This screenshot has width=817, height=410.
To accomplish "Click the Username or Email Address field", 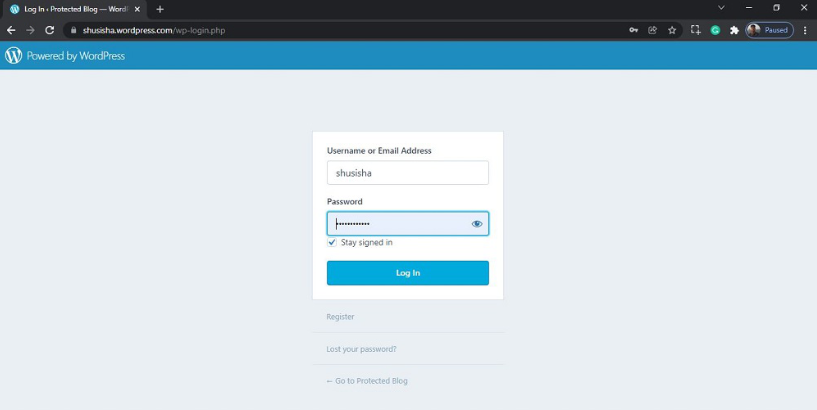I will (x=408, y=173).
